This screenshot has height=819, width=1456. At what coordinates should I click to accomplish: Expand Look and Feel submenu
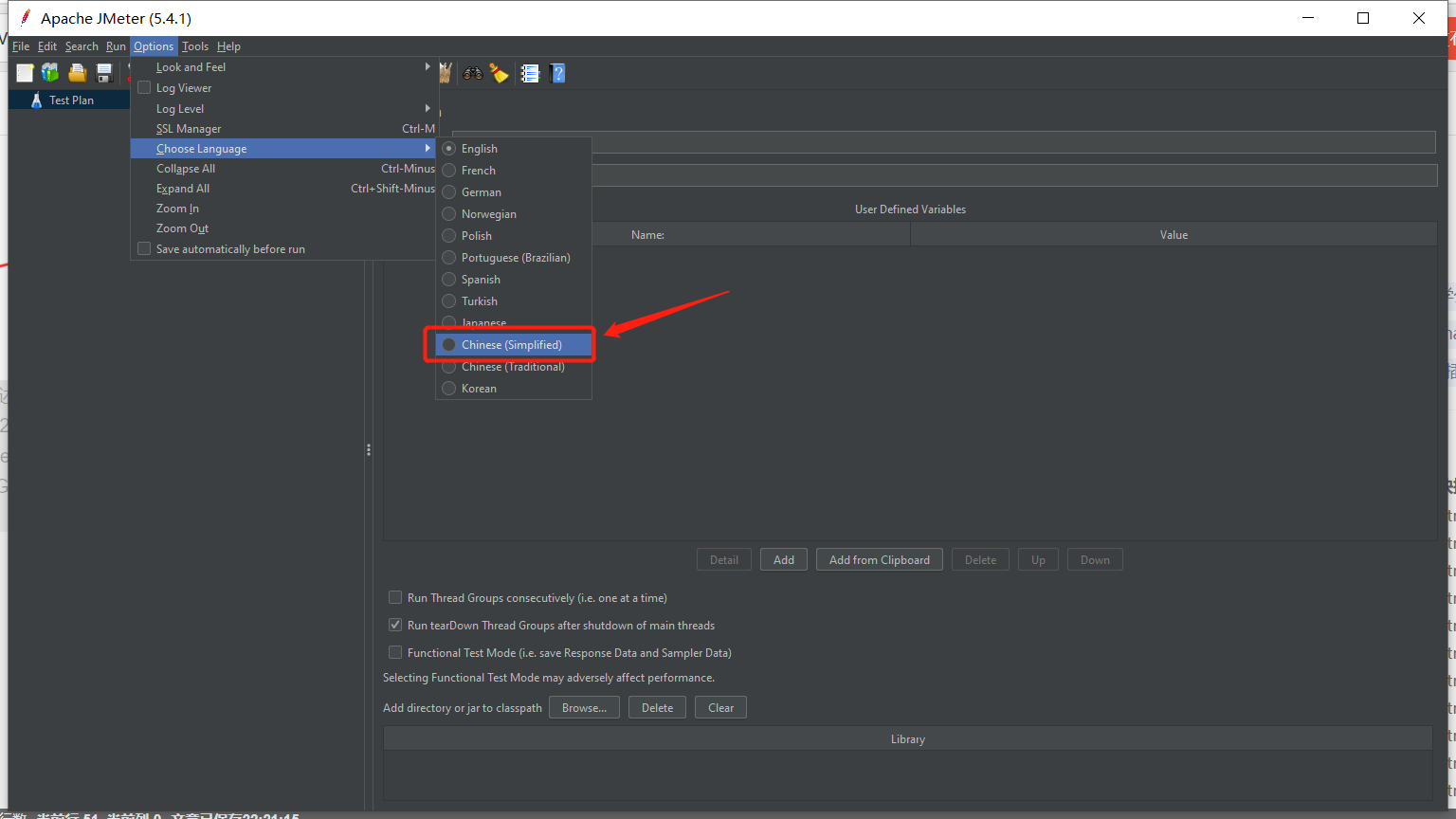click(283, 67)
